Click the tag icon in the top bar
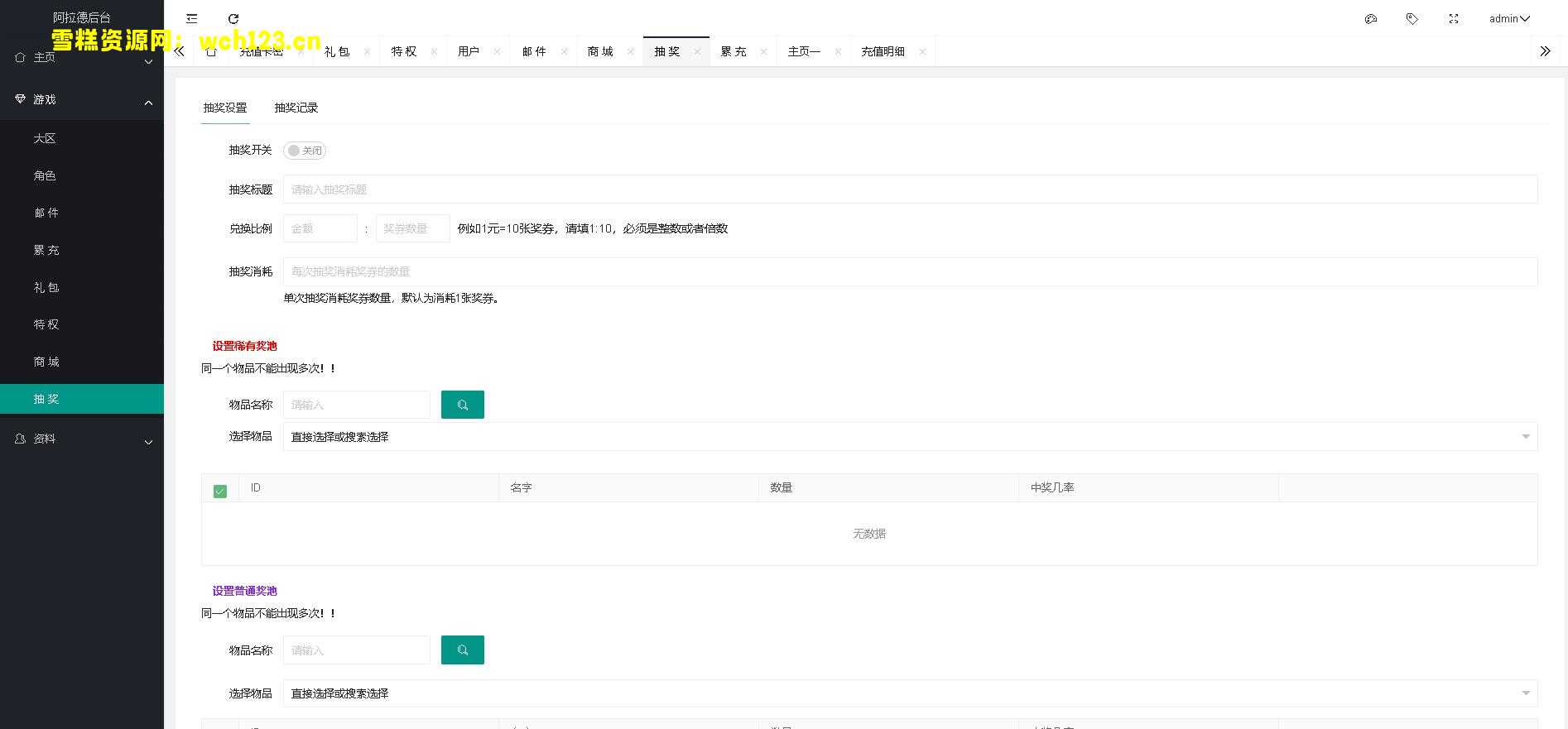 pyautogui.click(x=1412, y=18)
